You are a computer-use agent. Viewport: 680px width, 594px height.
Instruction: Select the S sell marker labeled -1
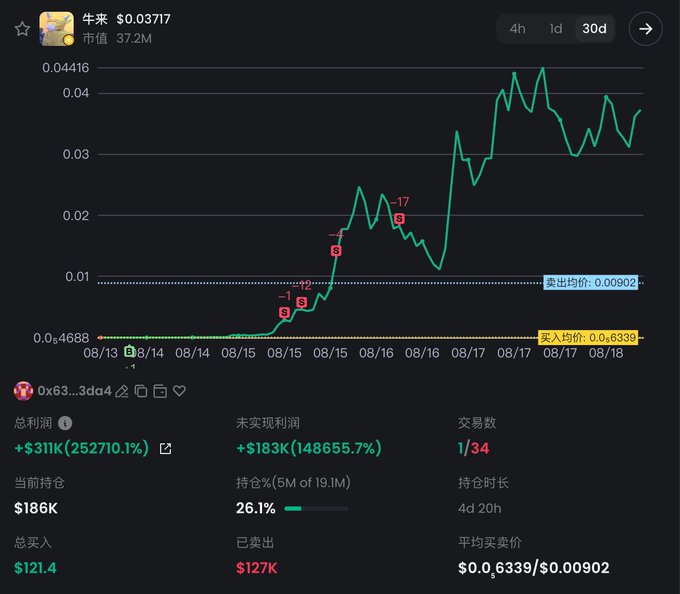tap(284, 312)
